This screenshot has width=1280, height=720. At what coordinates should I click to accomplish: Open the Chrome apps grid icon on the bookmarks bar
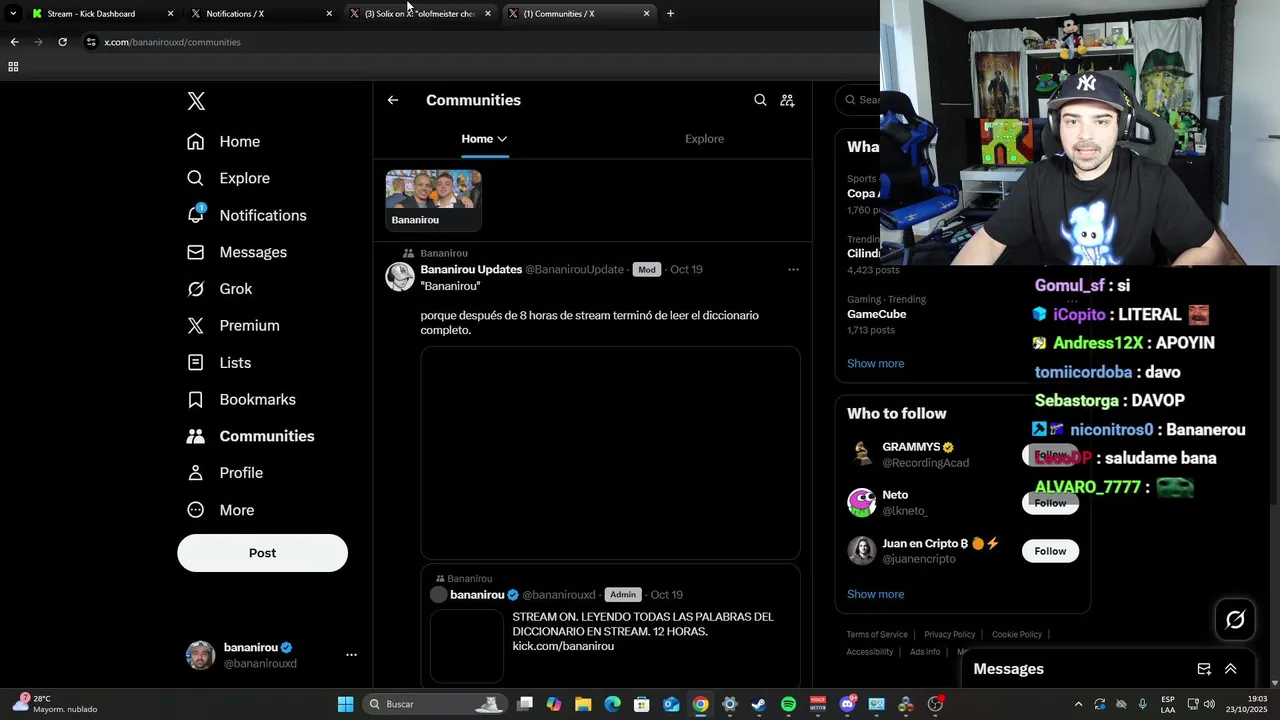point(13,67)
